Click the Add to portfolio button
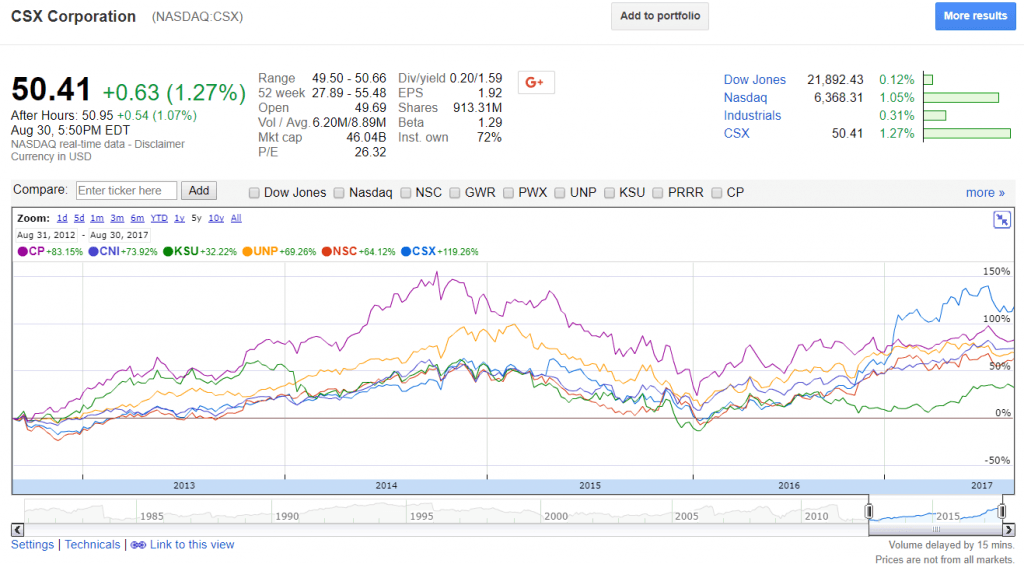Screen dimensions: 1024x564 pyautogui.click(x=660, y=16)
